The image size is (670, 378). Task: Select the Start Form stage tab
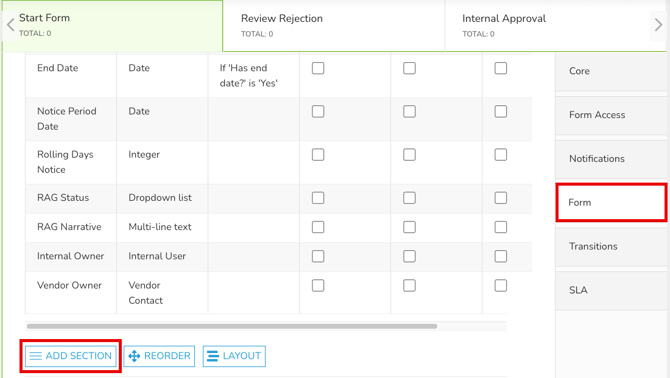[112, 26]
